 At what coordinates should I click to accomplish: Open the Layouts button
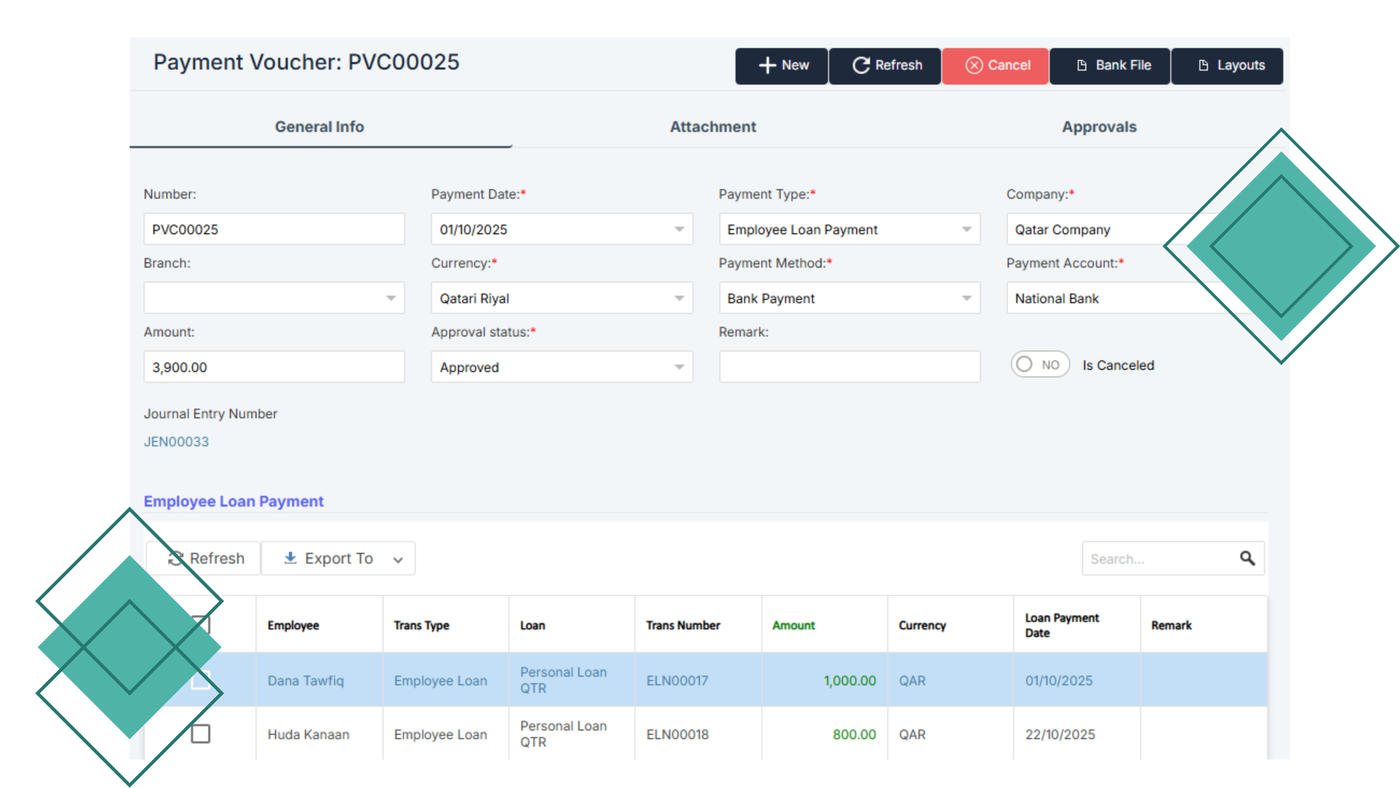[1228, 66]
